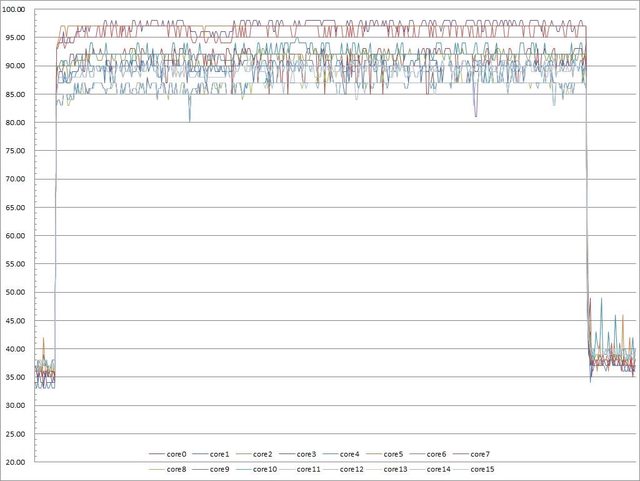Select core13 in the legend

pyautogui.click(x=396, y=468)
